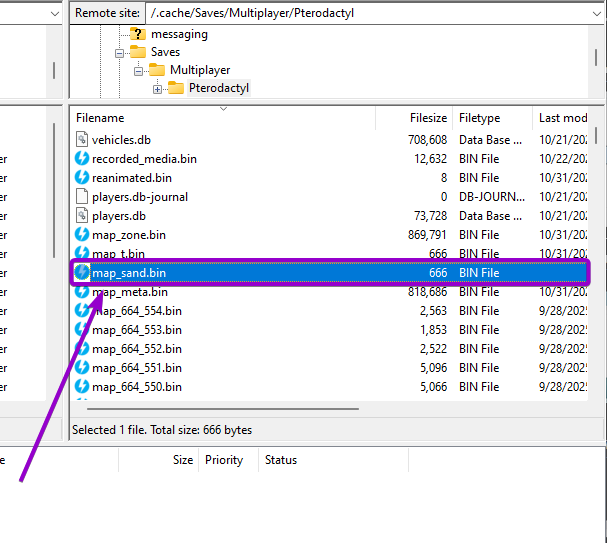Select Pterodactyl in the remote tree
The width and height of the screenshot is (607, 543).
click(219, 88)
